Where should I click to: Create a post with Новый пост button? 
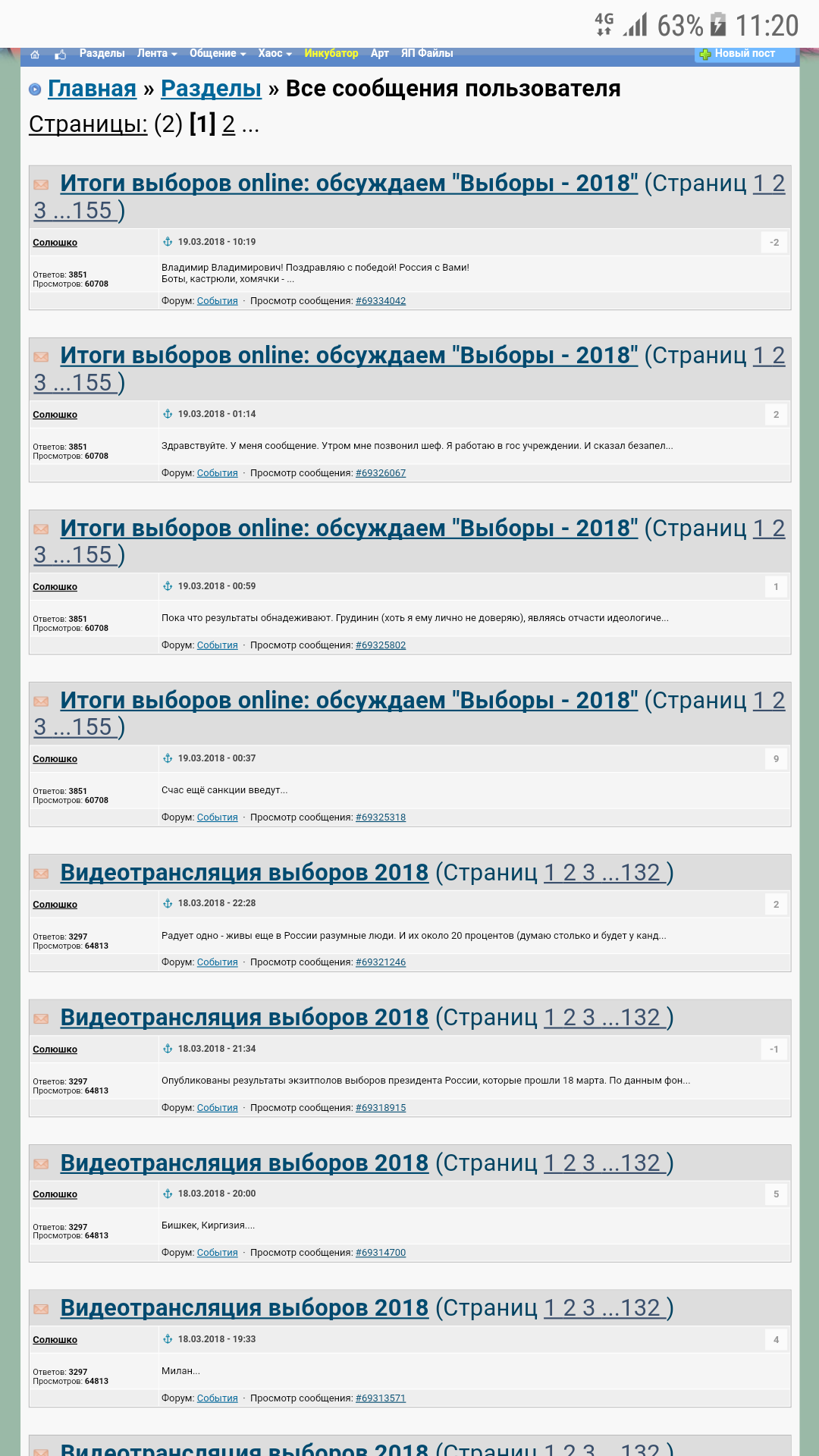point(745,54)
